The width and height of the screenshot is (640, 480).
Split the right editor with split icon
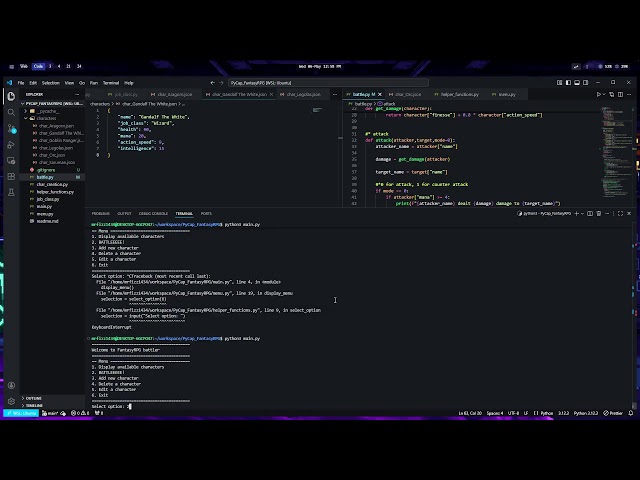pyautogui.click(x=620, y=94)
